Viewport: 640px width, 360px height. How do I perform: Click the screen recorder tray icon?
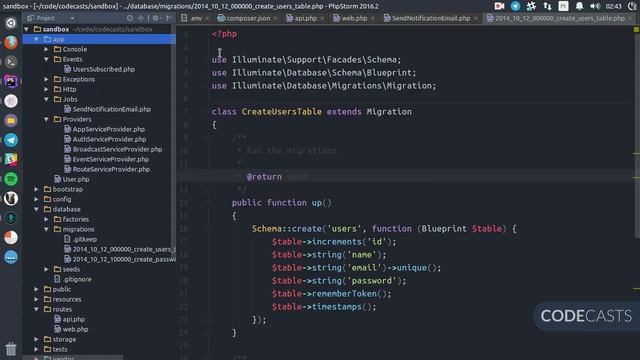(499, 6)
